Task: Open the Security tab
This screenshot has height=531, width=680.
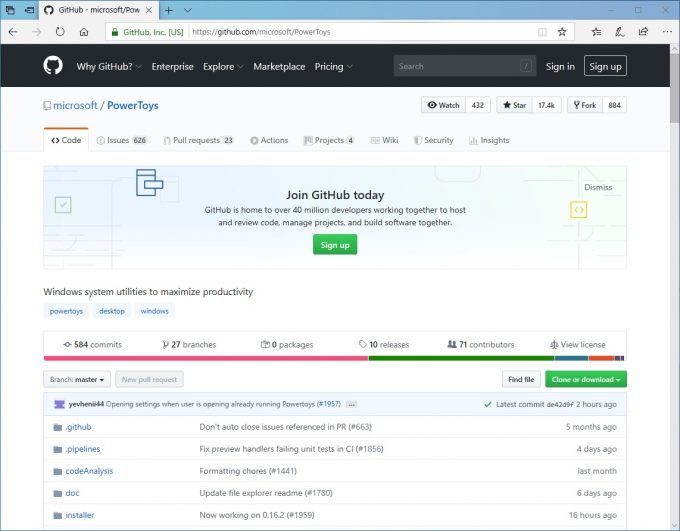Action: [x=433, y=140]
